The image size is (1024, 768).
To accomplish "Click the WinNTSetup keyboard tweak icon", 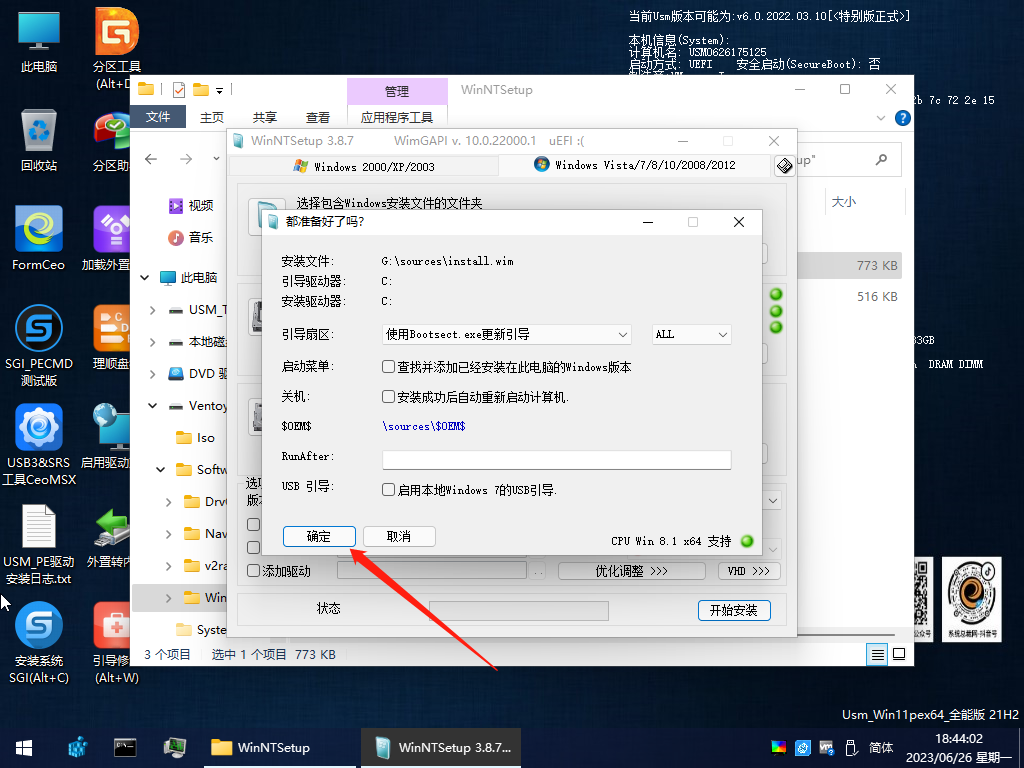I will [784, 166].
